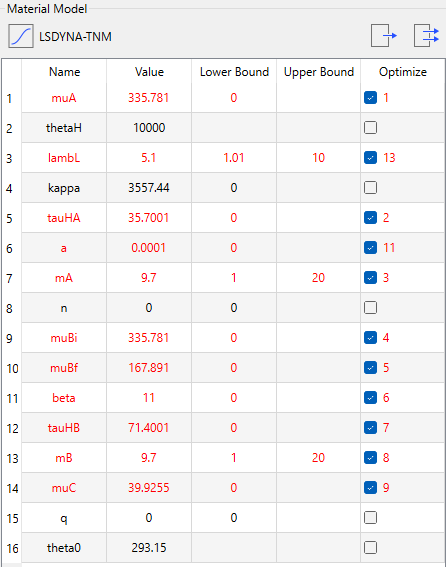Enable the Optimize checkbox for thetaH
This screenshot has width=446, height=567.
370,128
